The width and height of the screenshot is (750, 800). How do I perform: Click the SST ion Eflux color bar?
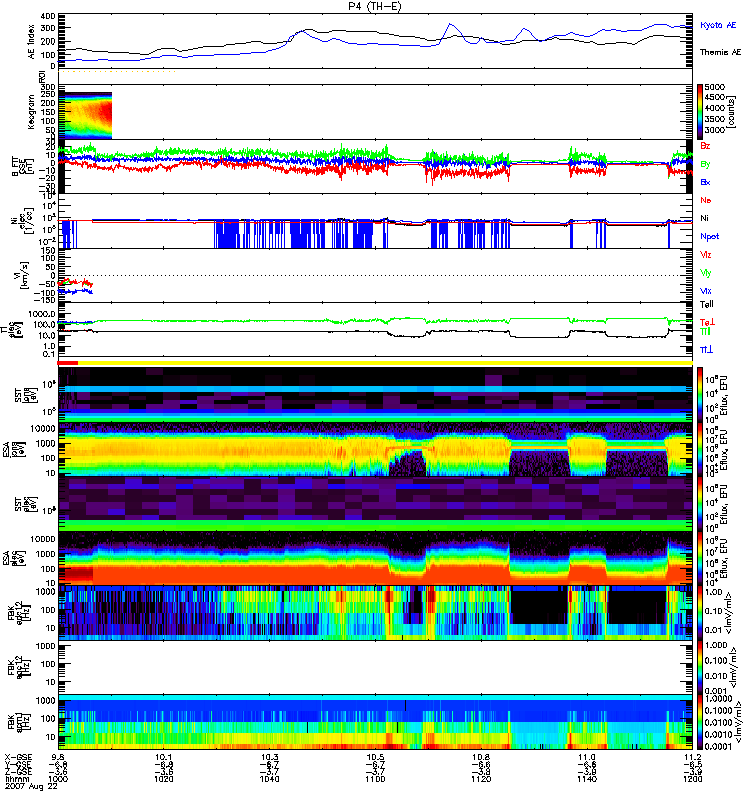700,394
